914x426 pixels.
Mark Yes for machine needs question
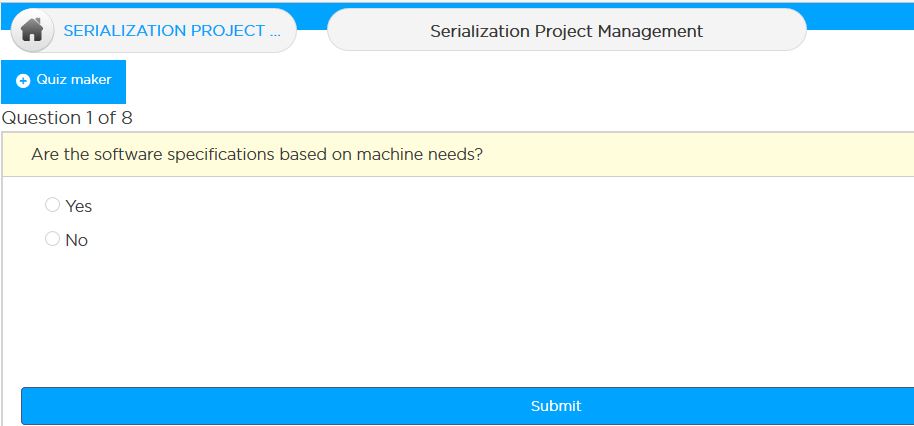click(52, 205)
